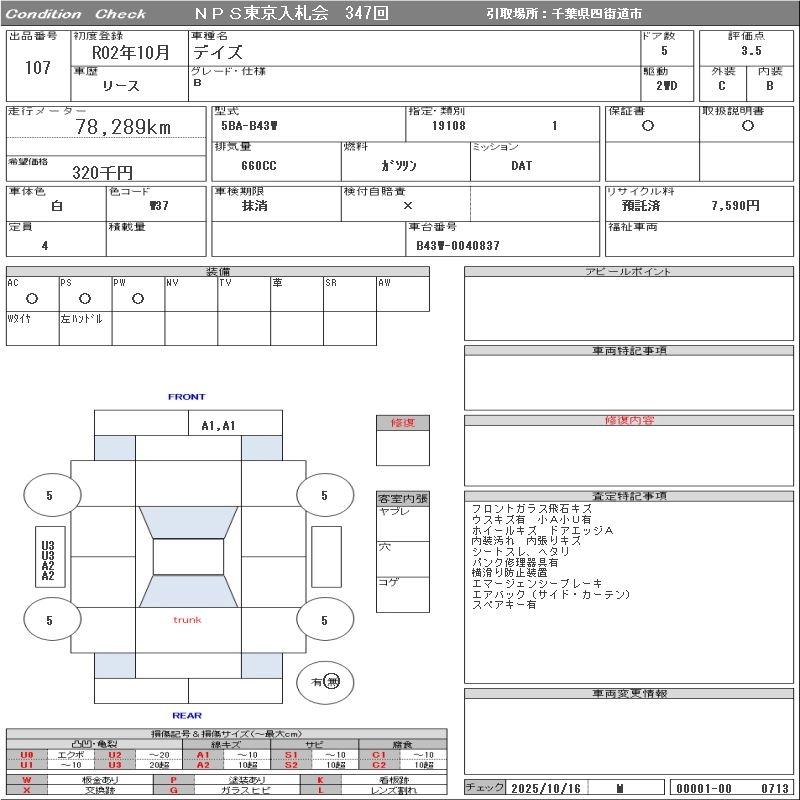
Task: Click the 修復 red header box
Action: tap(402, 423)
